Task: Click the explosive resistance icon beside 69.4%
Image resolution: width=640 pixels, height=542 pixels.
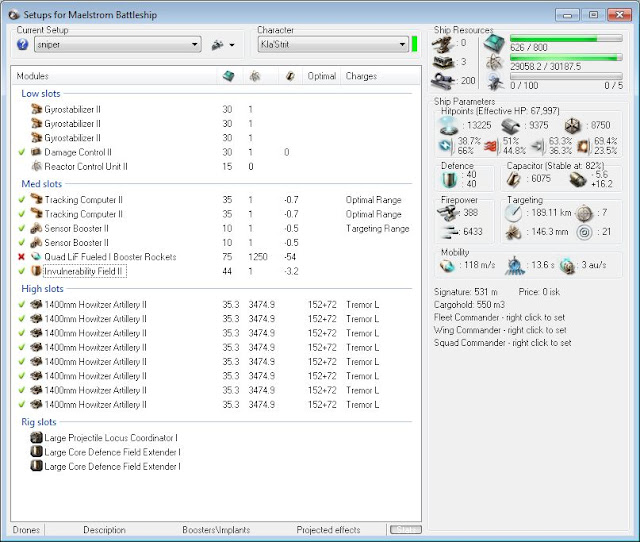Action: tap(583, 146)
